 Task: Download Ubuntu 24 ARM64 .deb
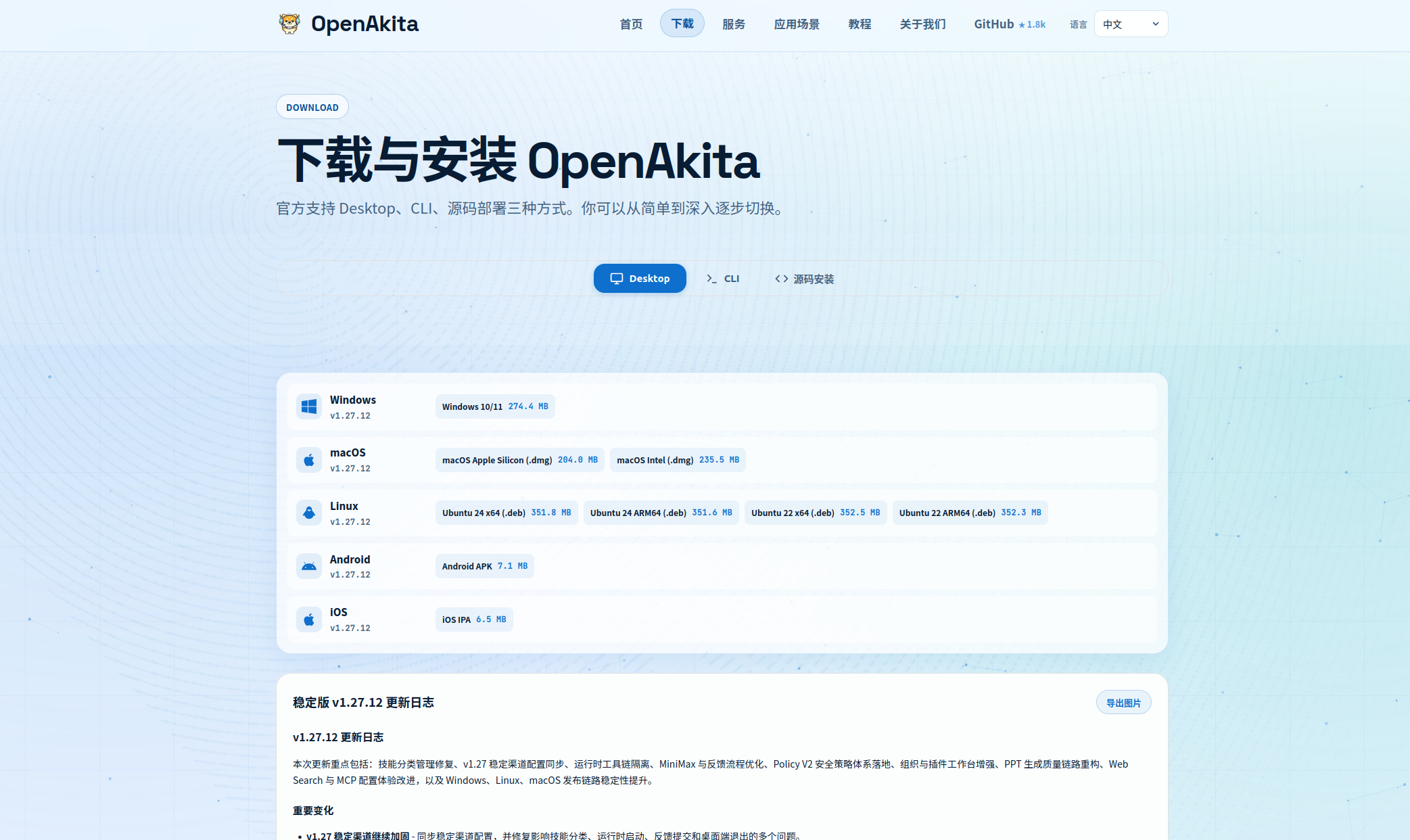[661, 513]
